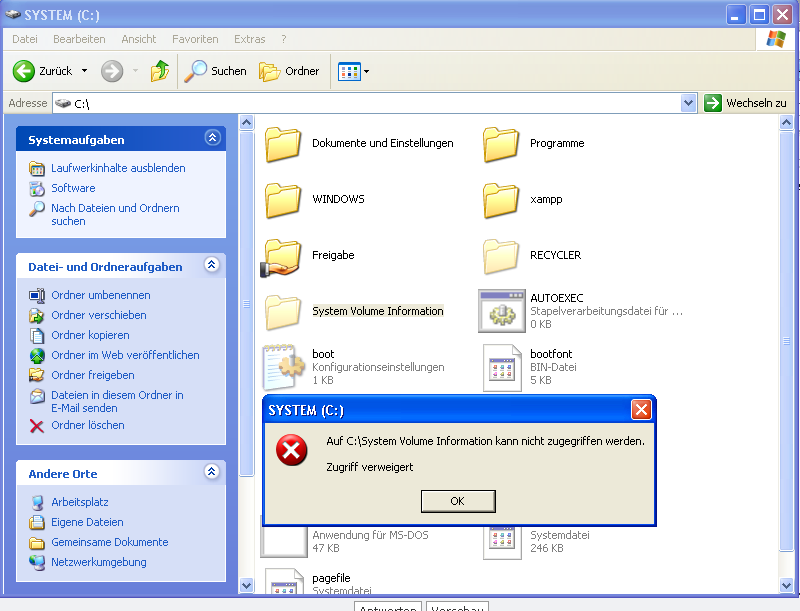
Task: Toggle the Ordner folder pane
Action: coord(289,71)
